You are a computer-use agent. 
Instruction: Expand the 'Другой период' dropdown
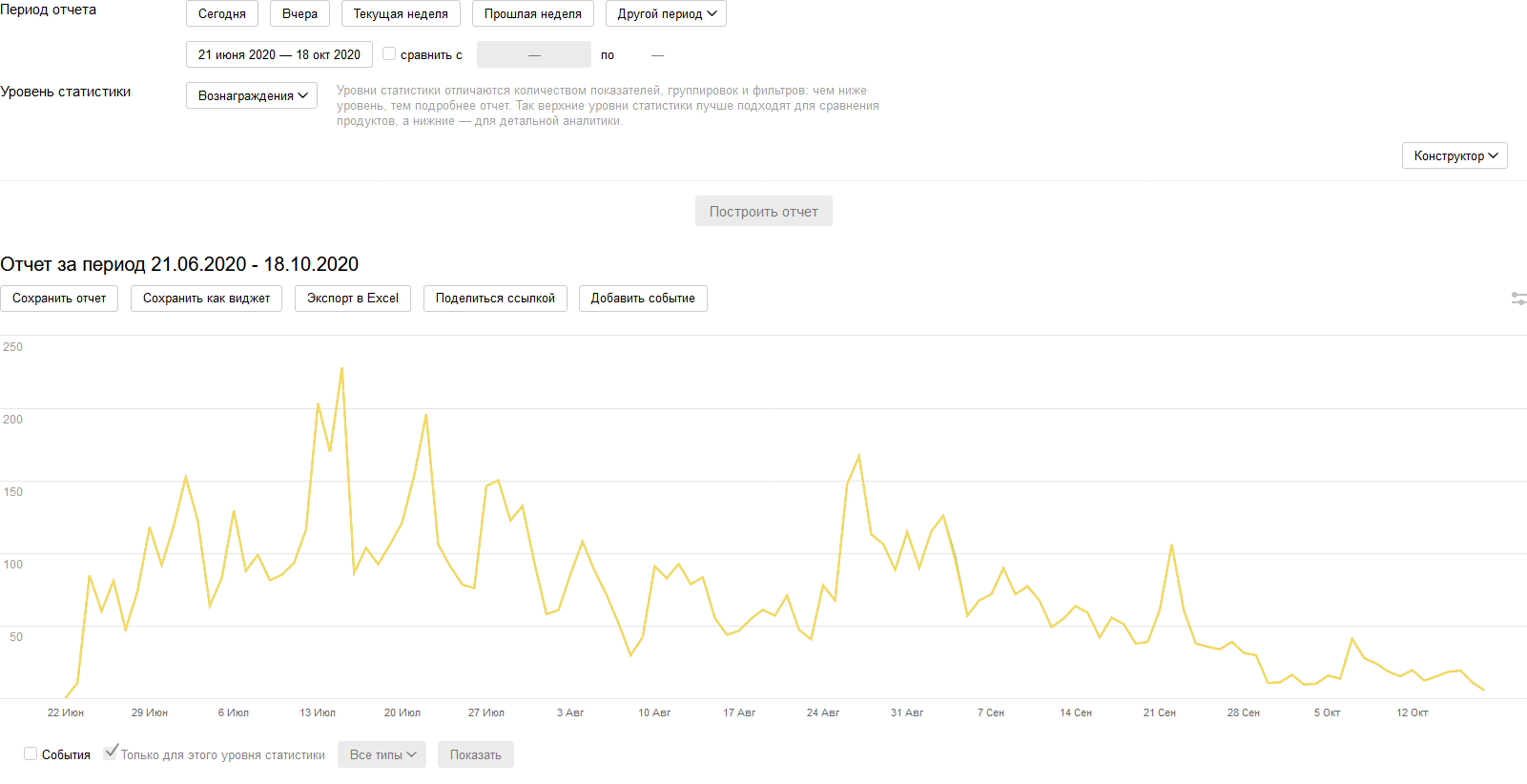(x=666, y=14)
